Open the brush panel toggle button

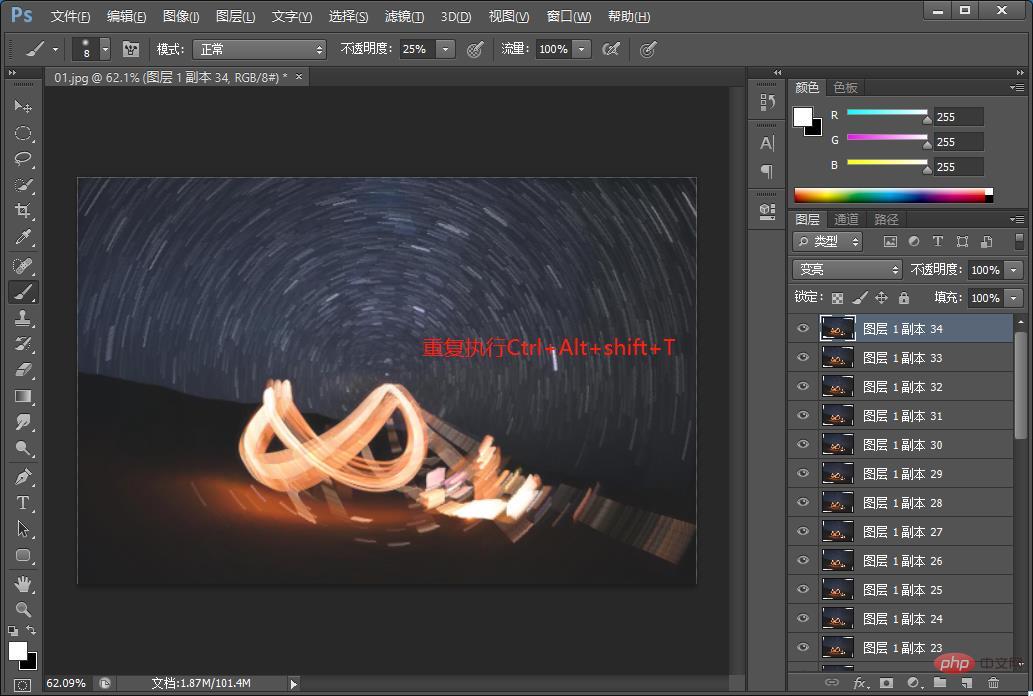(x=130, y=49)
